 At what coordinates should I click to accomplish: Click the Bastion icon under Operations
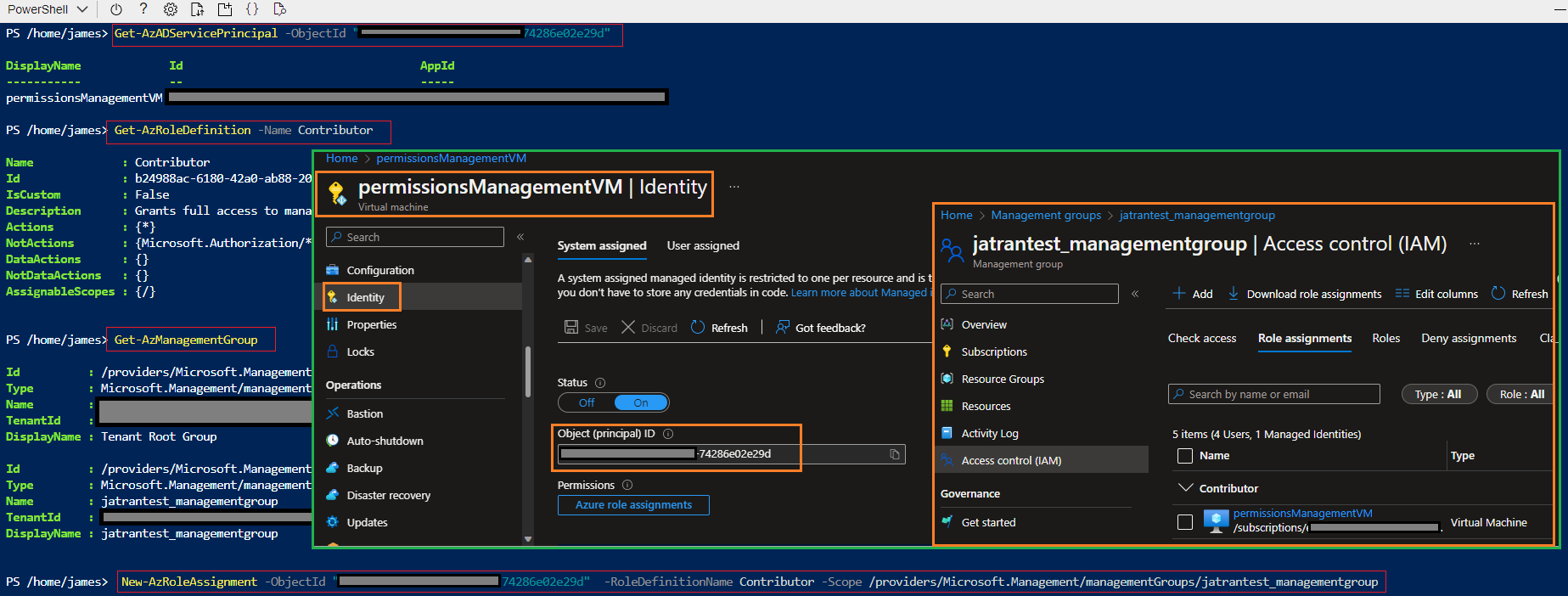tap(333, 413)
